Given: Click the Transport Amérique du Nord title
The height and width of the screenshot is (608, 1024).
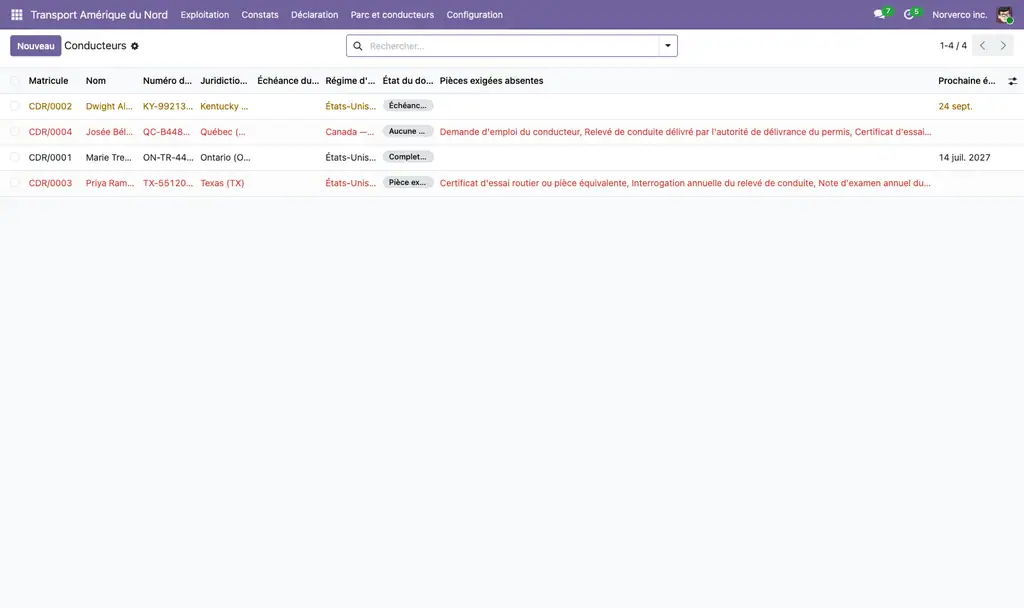Looking at the screenshot, I should [x=99, y=14].
